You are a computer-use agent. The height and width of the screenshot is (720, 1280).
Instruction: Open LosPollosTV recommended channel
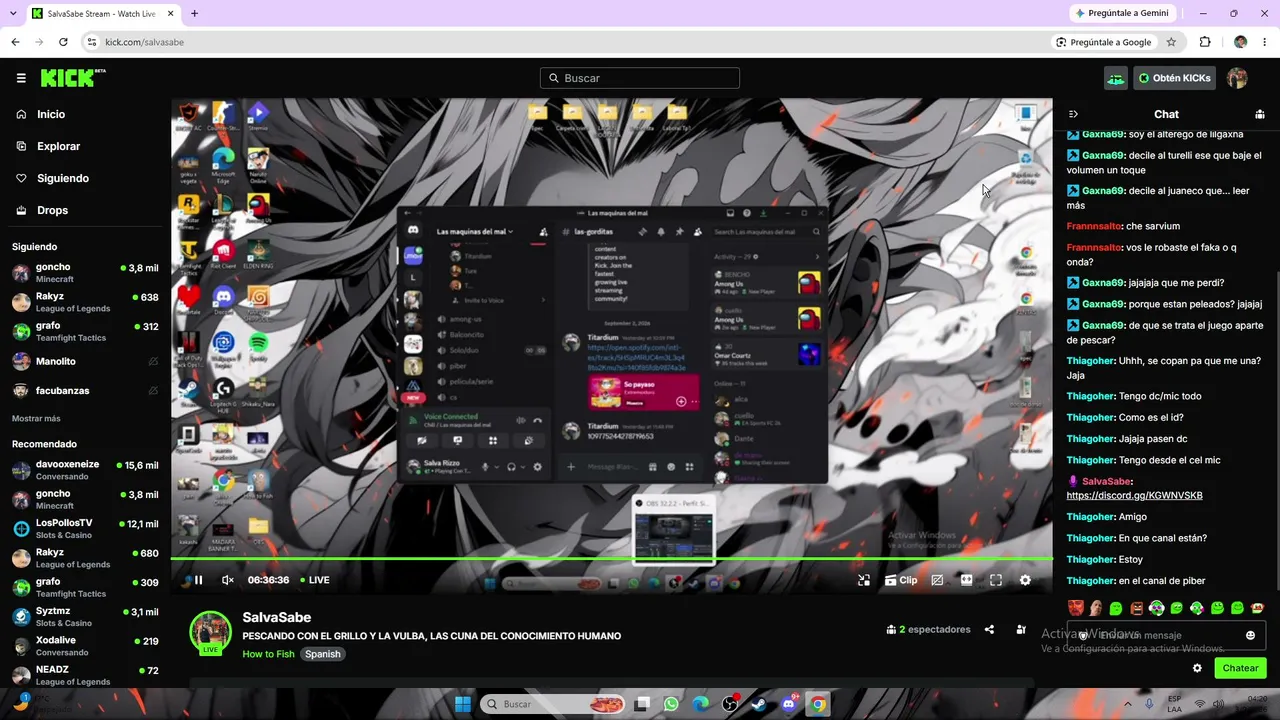click(x=85, y=529)
